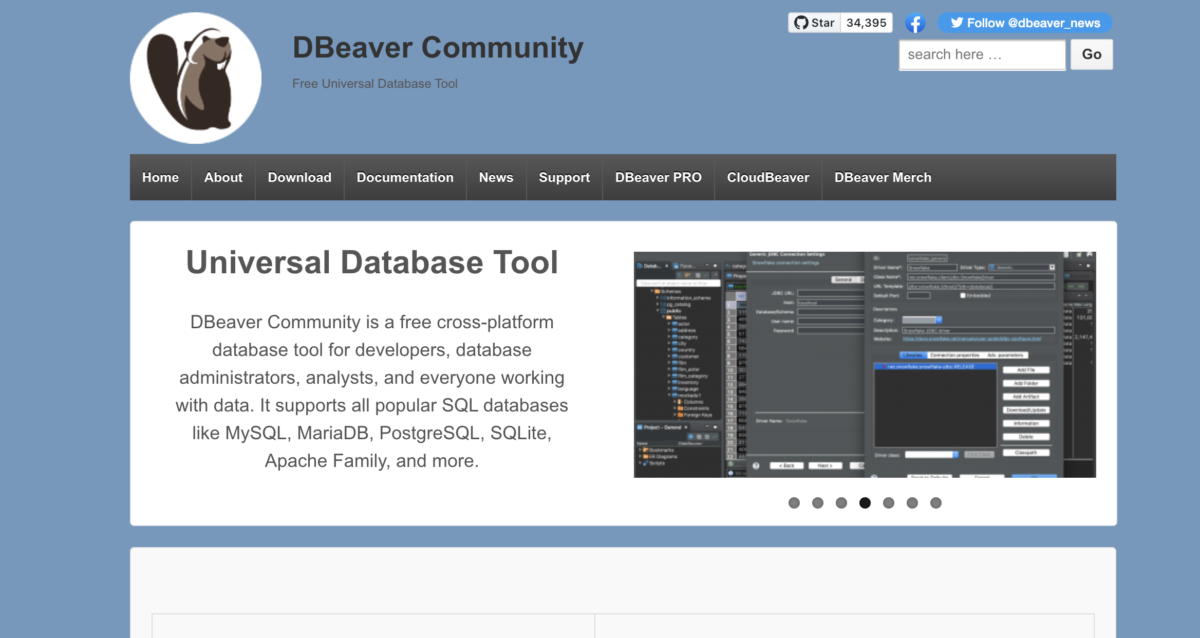The width and height of the screenshot is (1200, 638).
Task: Open the Documentation menu item
Action: tap(405, 177)
